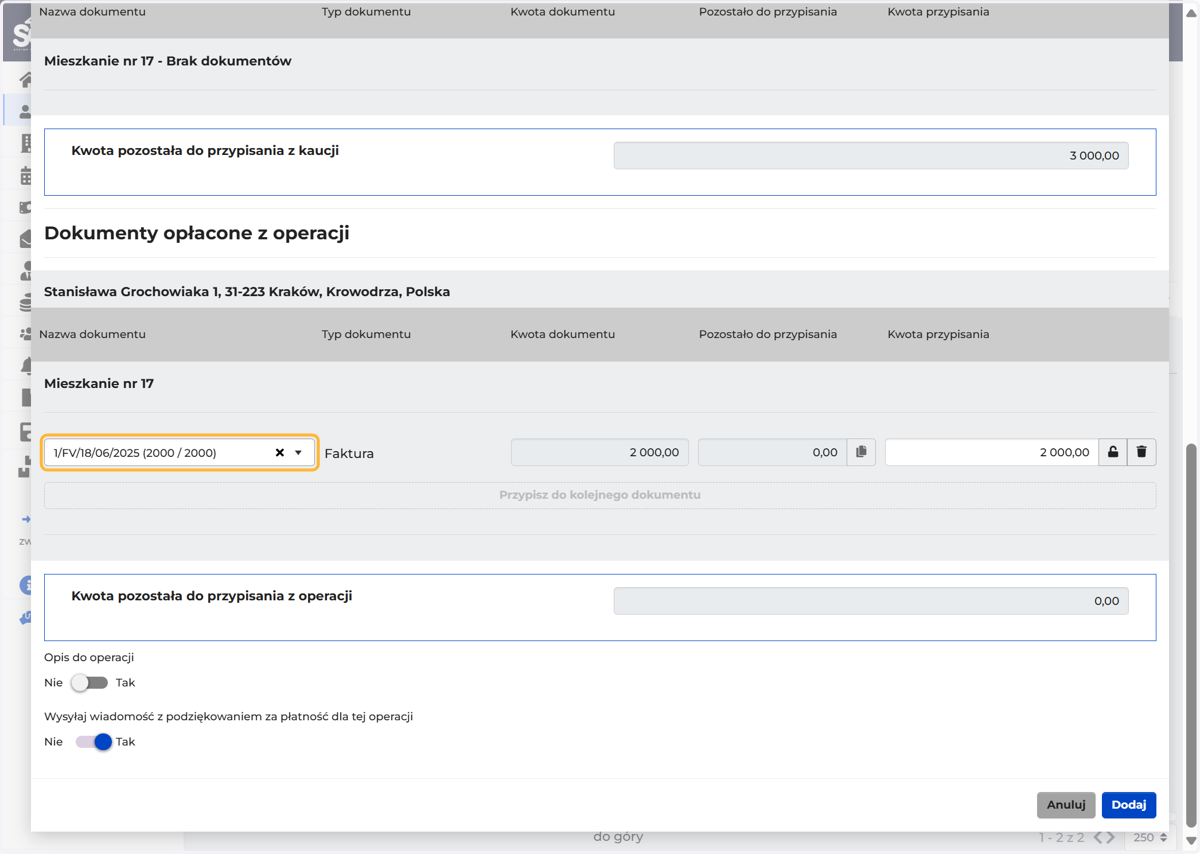Viewport: 1200px width, 854px height.
Task: Click the Dodaj button
Action: tap(1129, 805)
